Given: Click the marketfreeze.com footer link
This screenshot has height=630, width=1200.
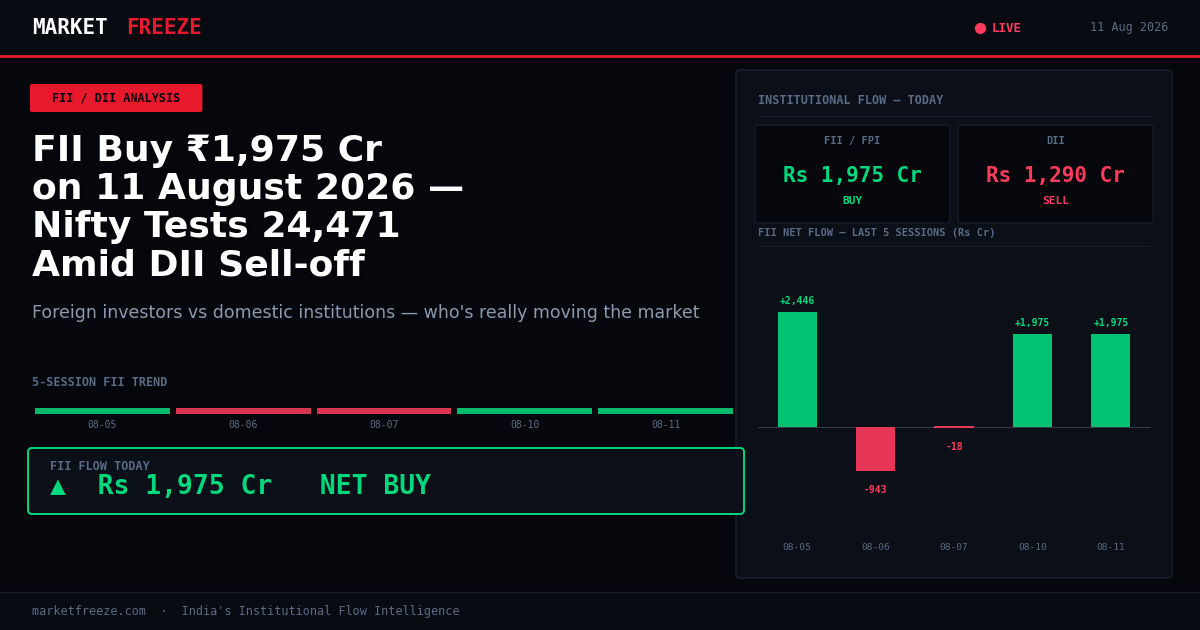Looking at the screenshot, I should [89, 611].
